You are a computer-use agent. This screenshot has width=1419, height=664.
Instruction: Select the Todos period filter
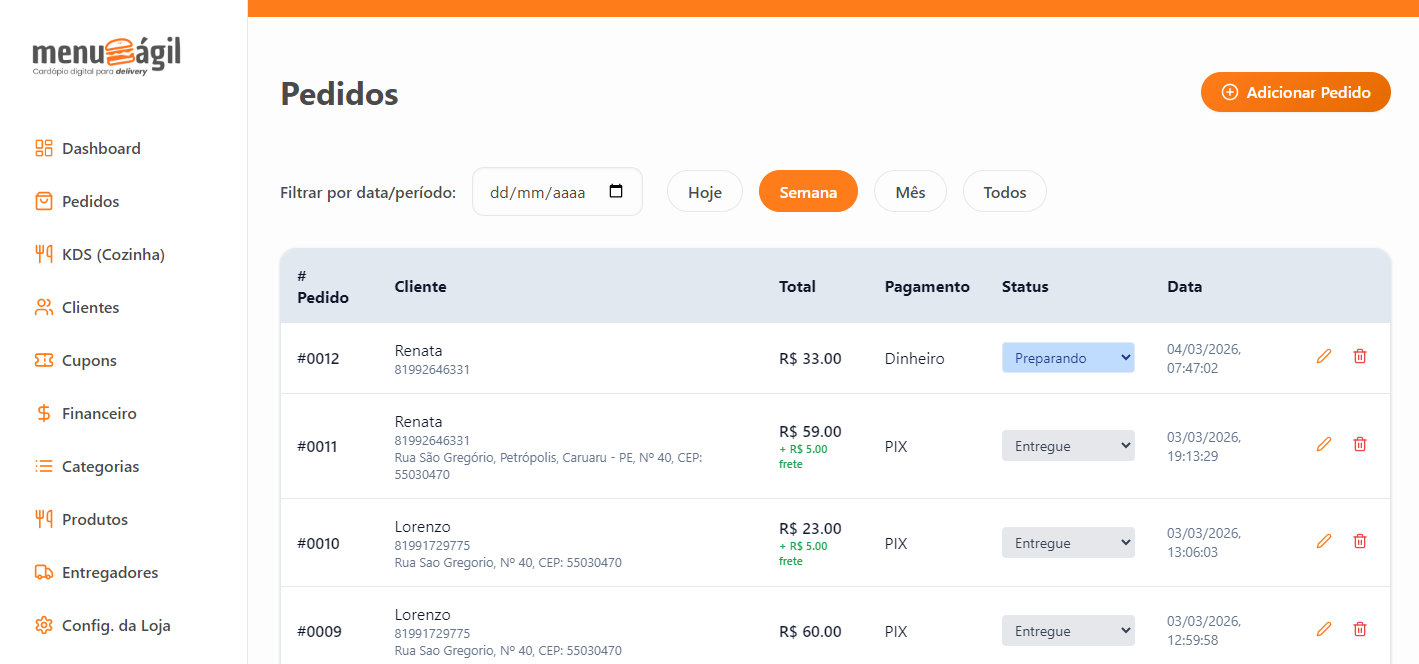tap(1004, 192)
